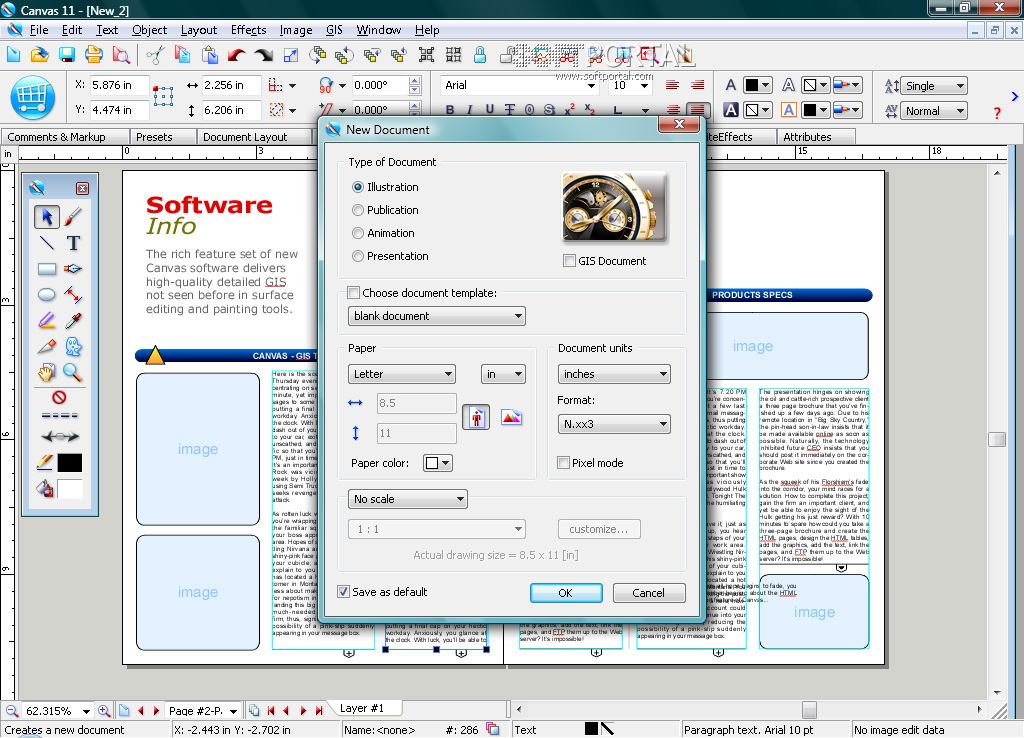
Task: Choose landscape orientation icon in dialog
Action: point(511,417)
